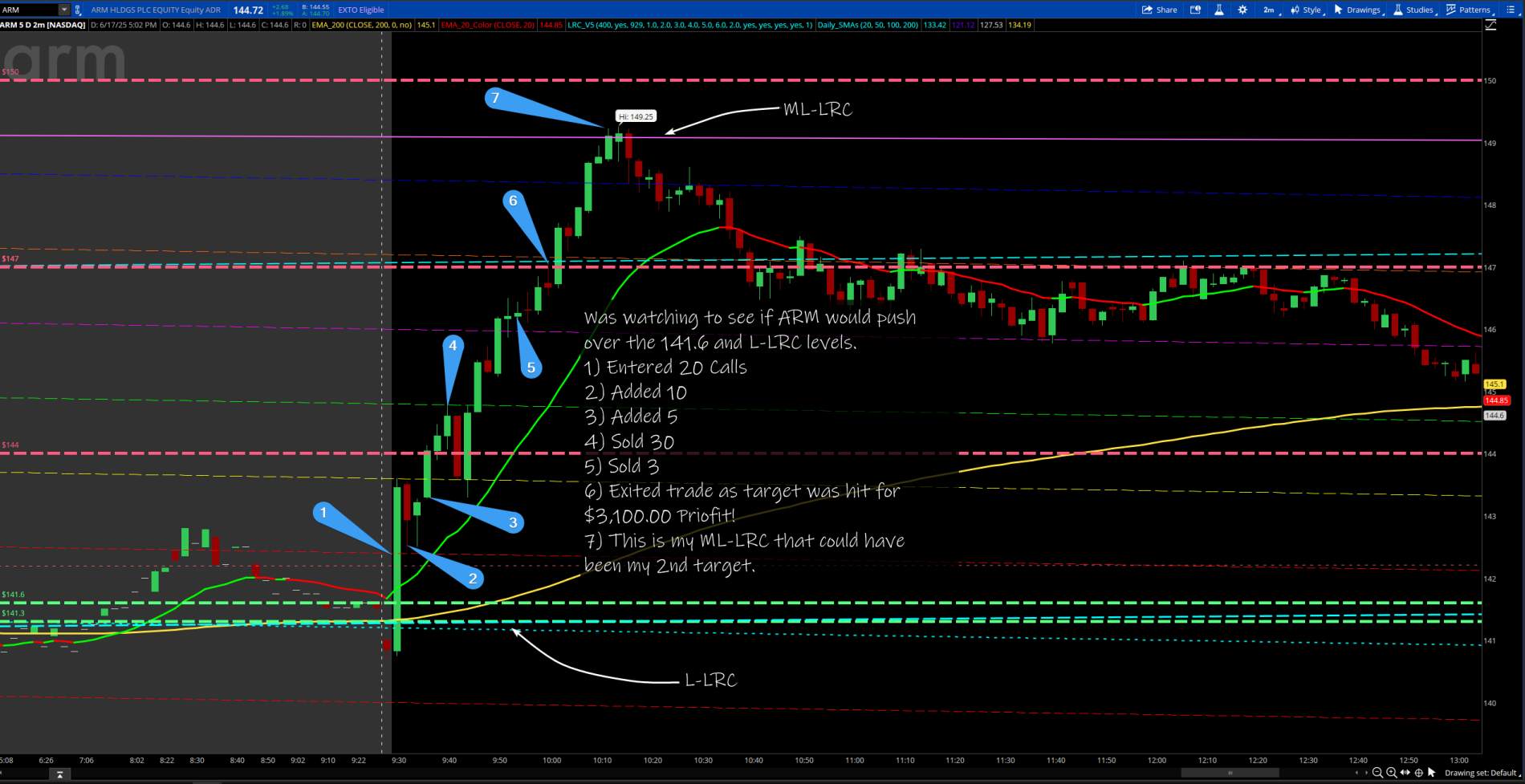Open the Studies menu
The width and height of the screenshot is (1525, 784).
(1415, 10)
